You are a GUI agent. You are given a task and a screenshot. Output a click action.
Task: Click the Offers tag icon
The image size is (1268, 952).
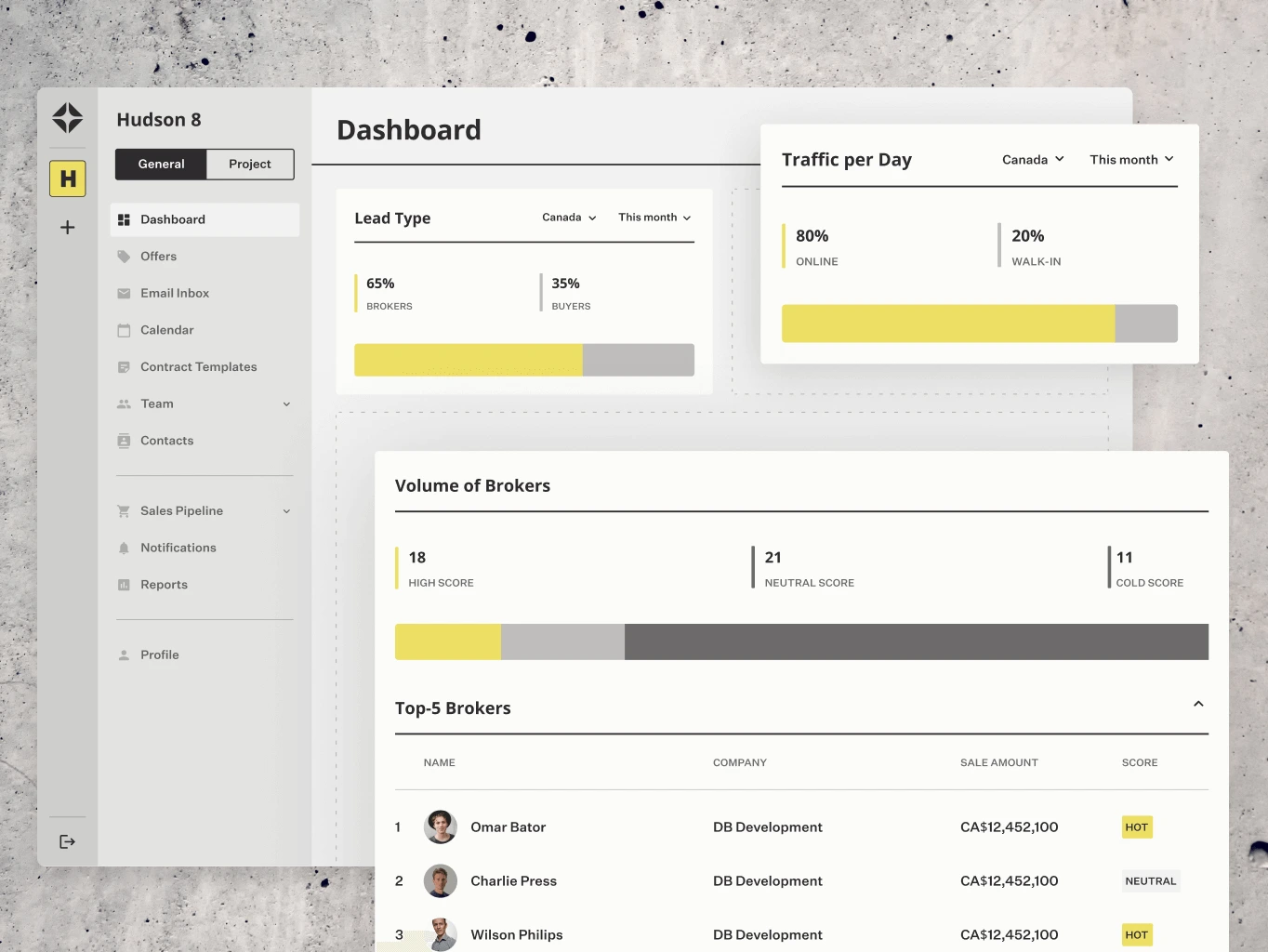[x=125, y=256]
